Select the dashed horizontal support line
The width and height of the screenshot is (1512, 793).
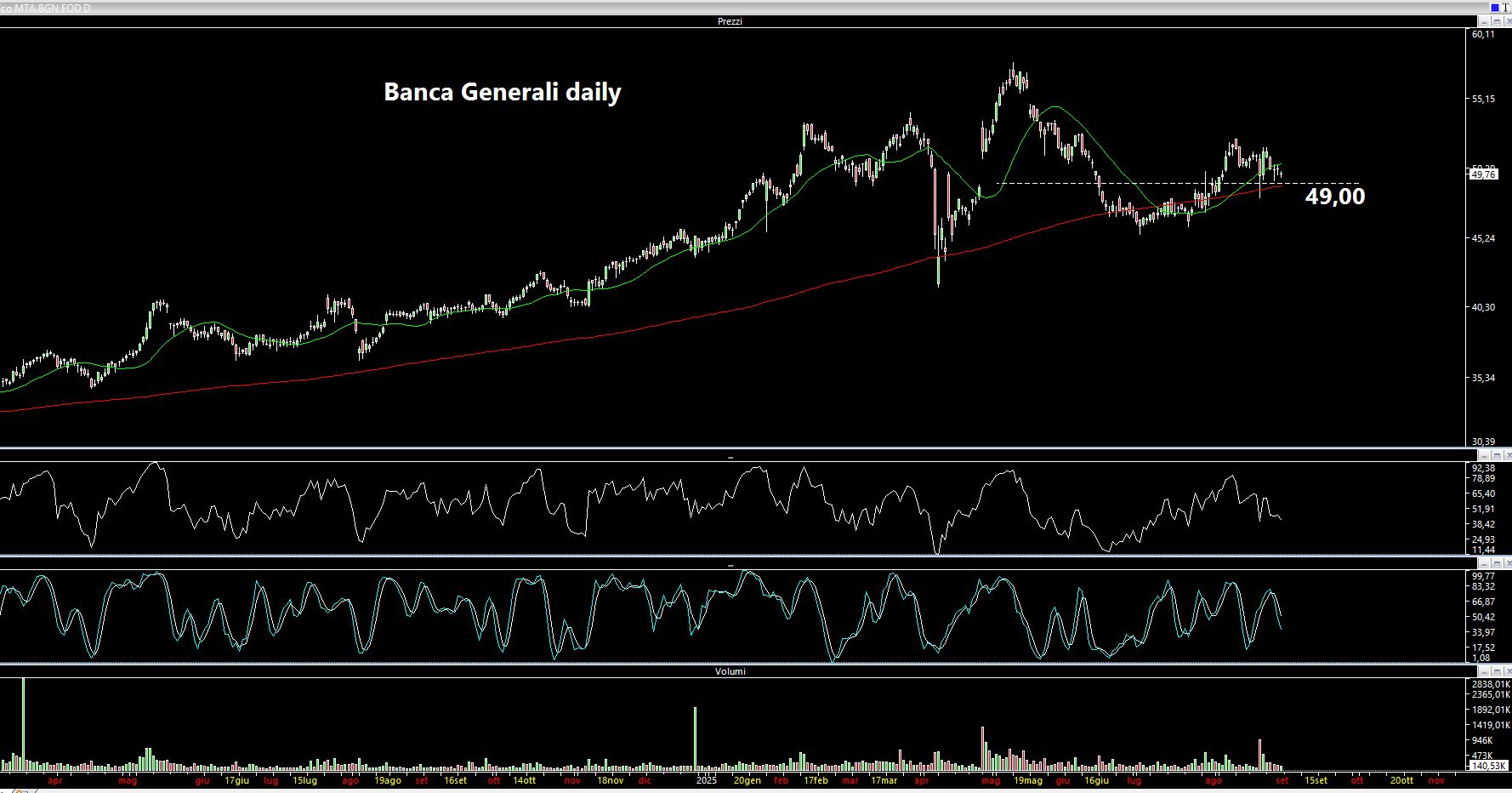click(1178, 184)
